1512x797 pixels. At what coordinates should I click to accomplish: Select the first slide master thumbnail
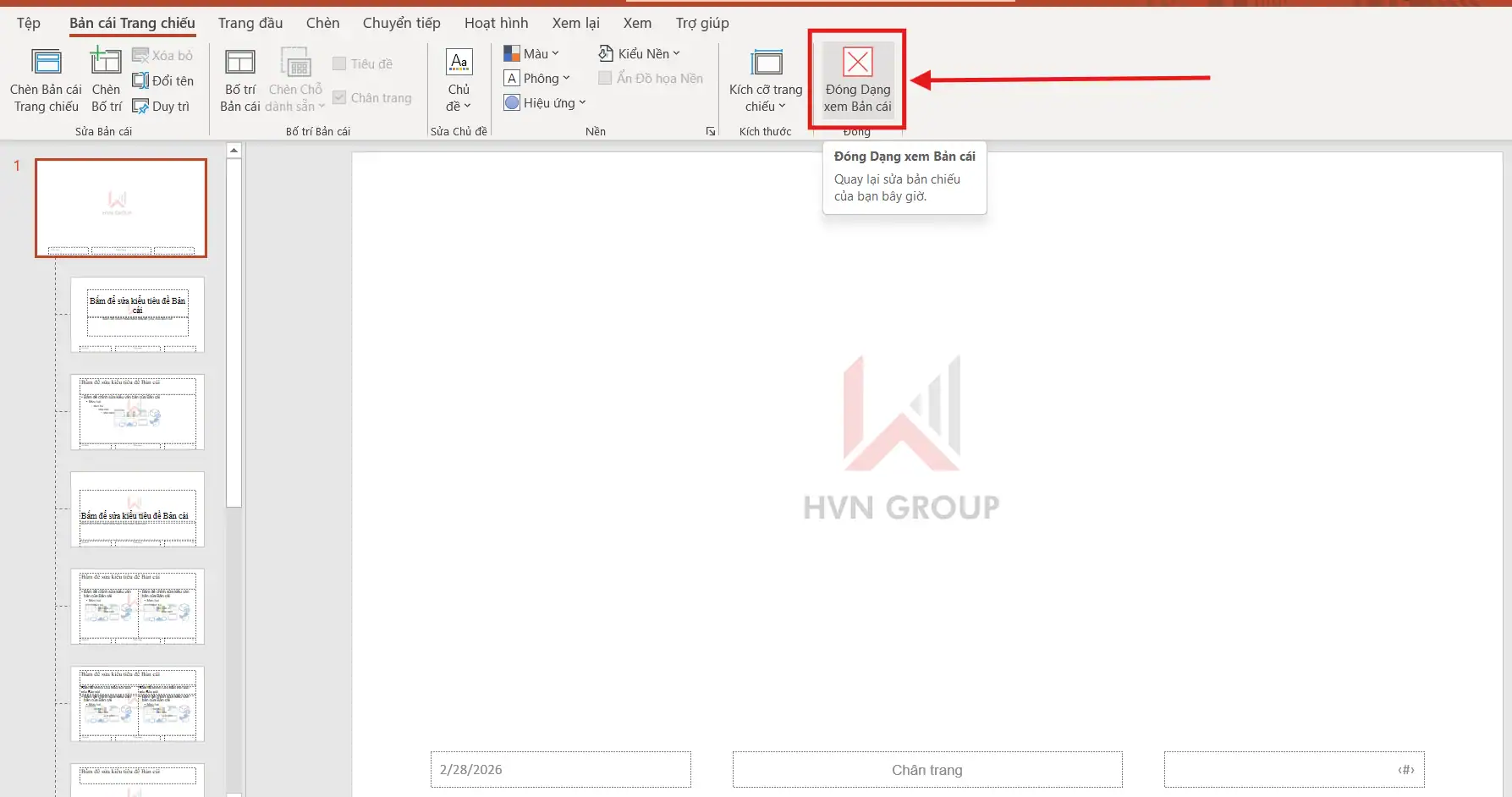click(x=121, y=208)
